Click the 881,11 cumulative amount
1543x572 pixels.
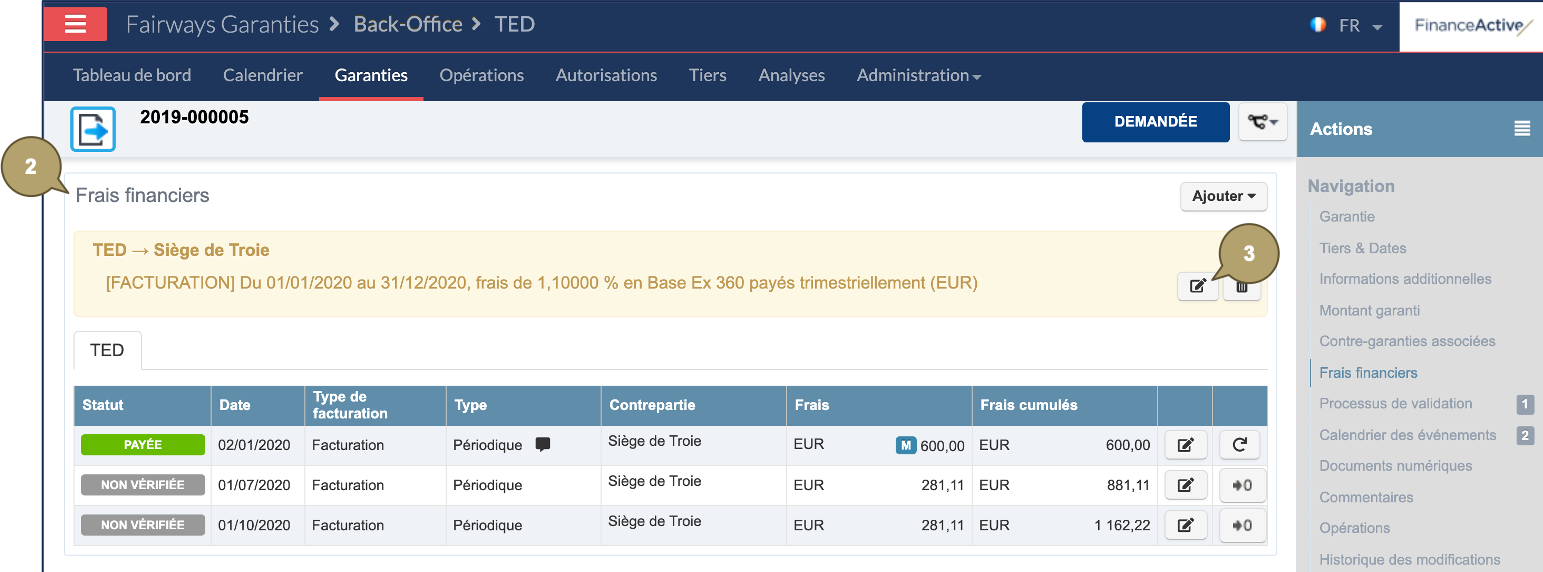point(1129,485)
